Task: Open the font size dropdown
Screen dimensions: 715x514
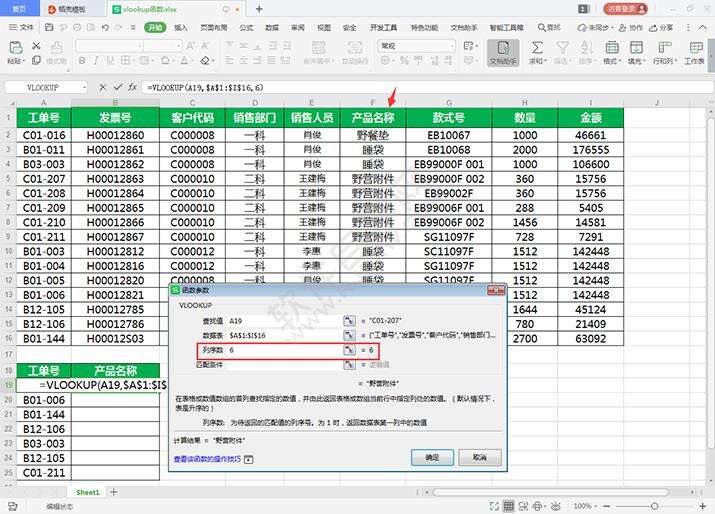Action: click(x=178, y=46)
